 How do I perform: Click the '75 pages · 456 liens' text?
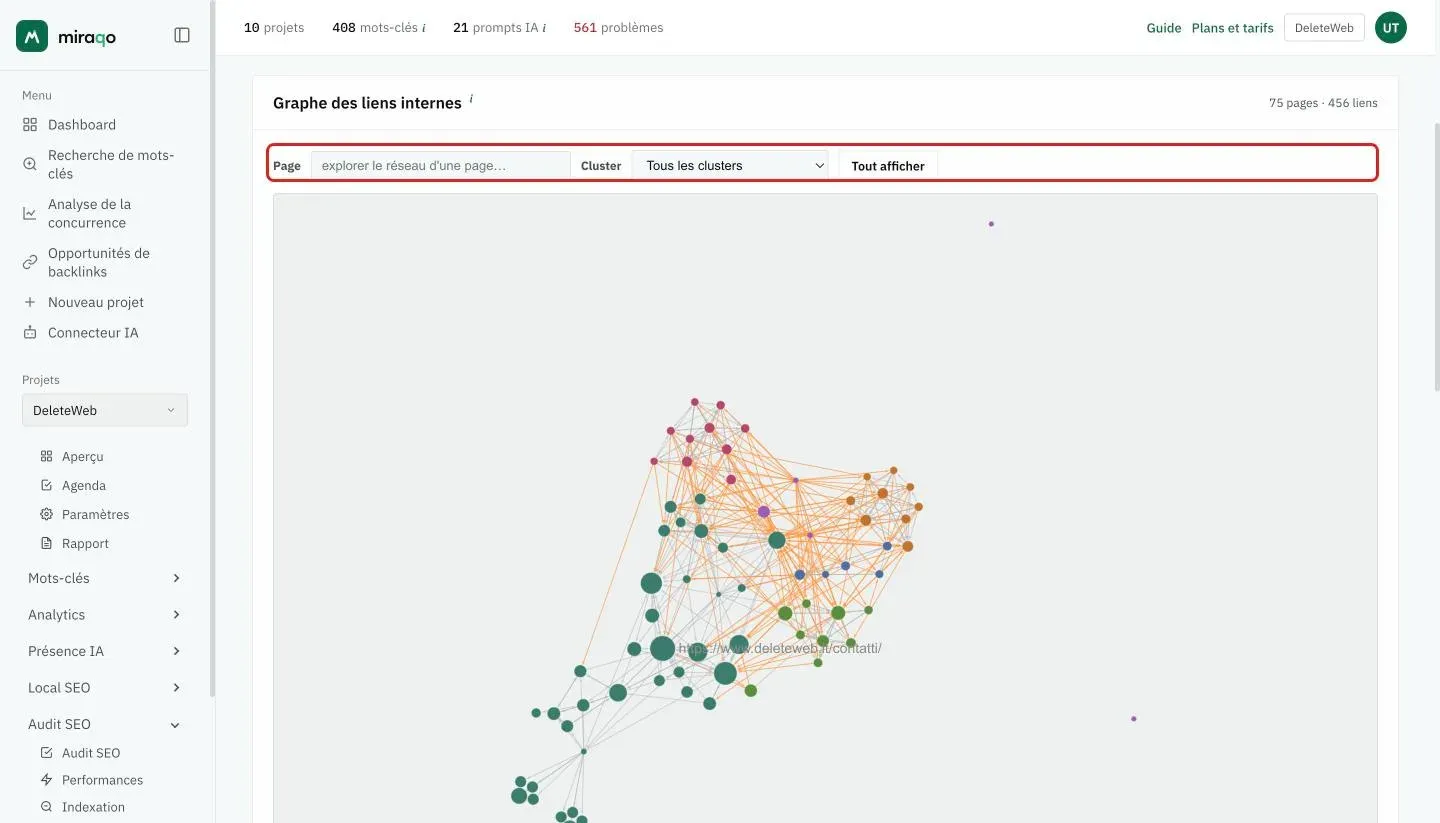click(1323, 103)
